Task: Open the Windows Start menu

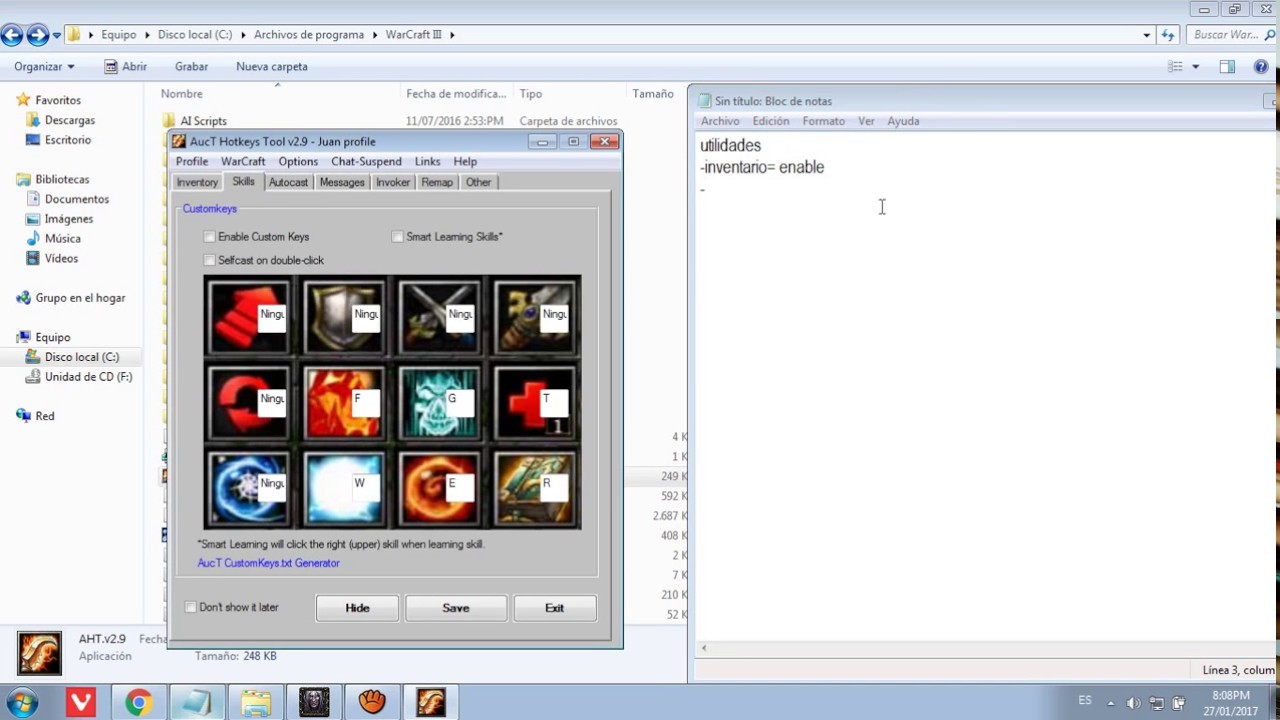Action: (22, 703)
